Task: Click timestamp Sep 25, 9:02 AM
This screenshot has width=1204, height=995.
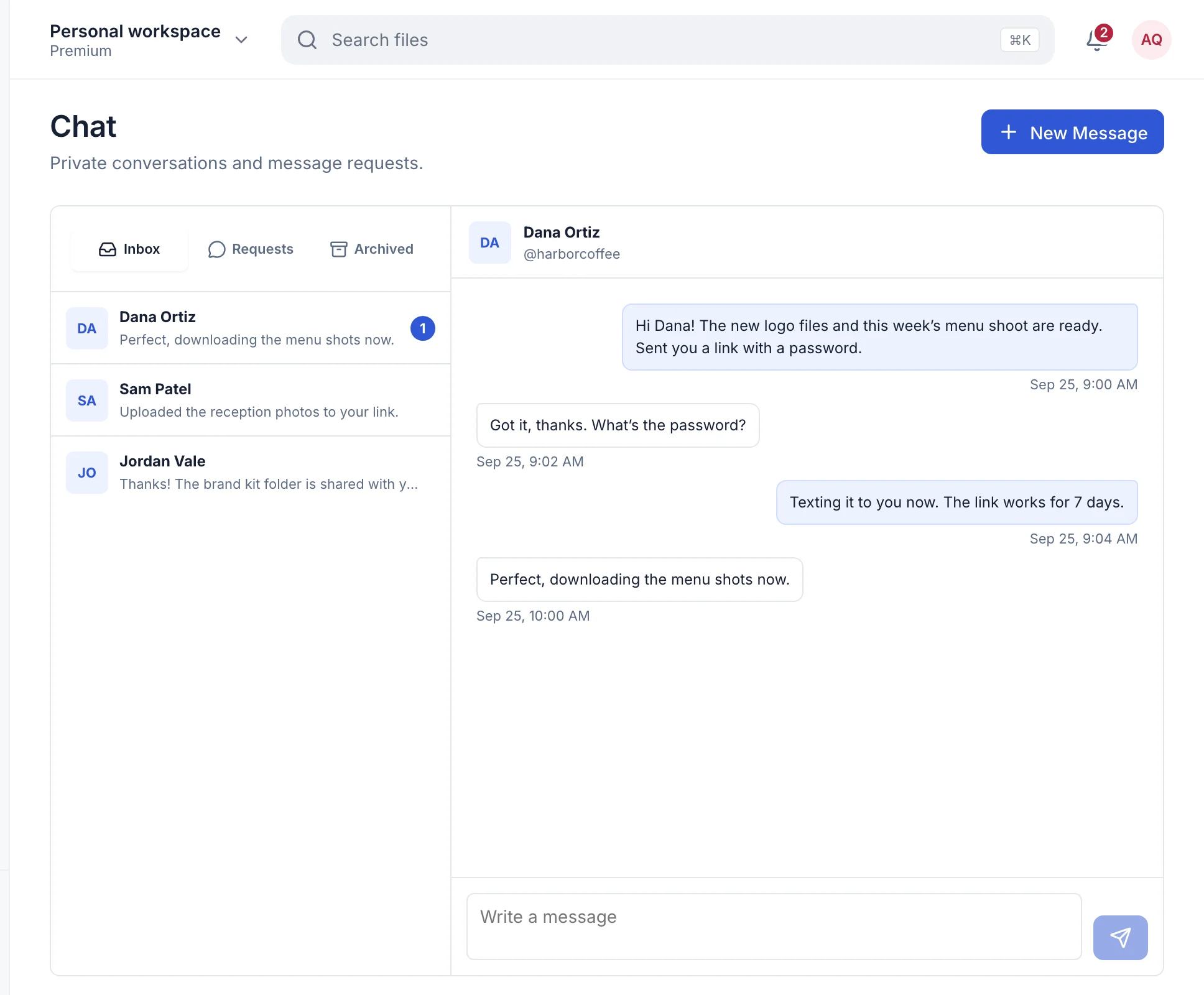Action: coord(530,461)
